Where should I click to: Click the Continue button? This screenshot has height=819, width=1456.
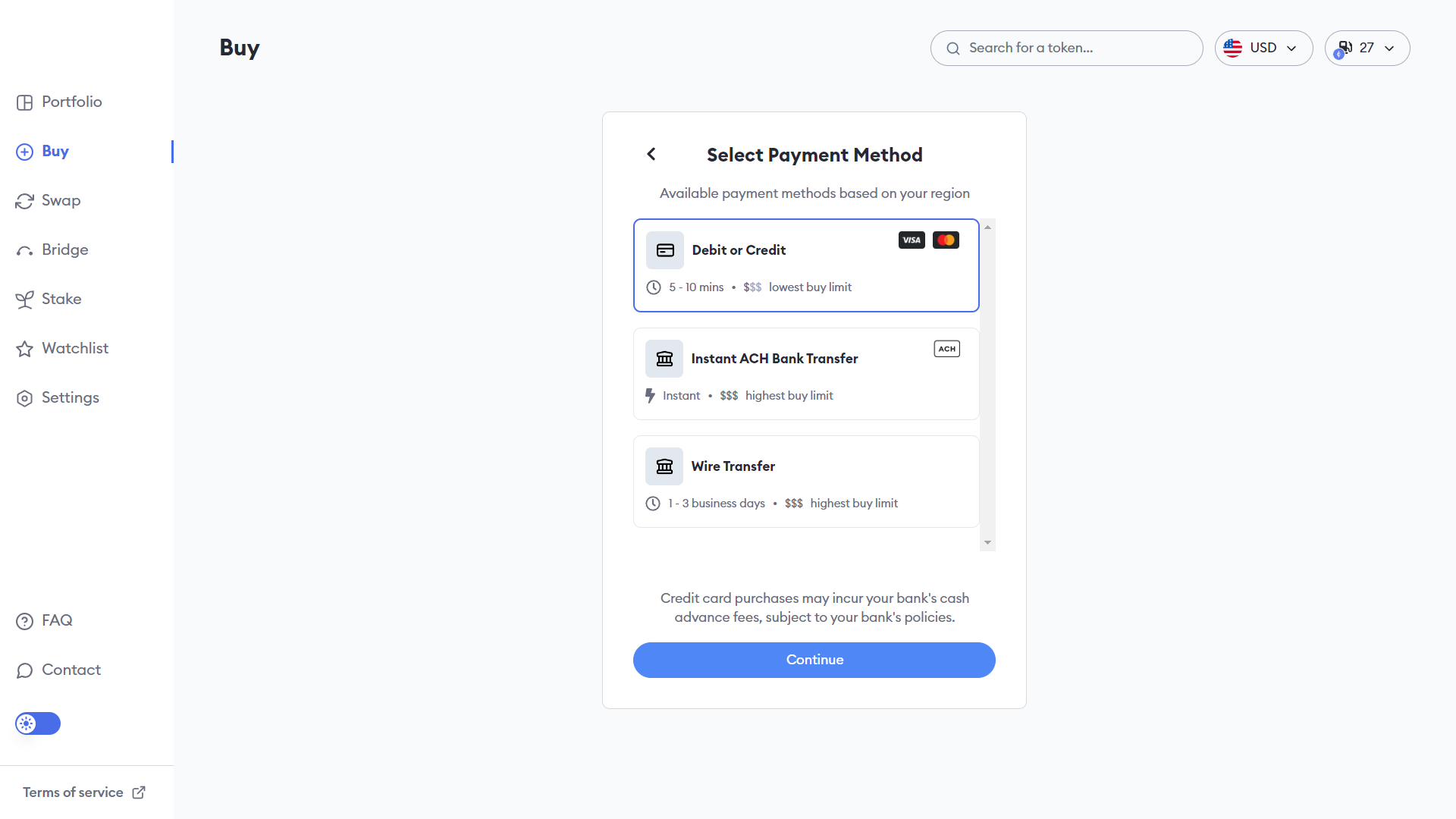click(814, 660)
